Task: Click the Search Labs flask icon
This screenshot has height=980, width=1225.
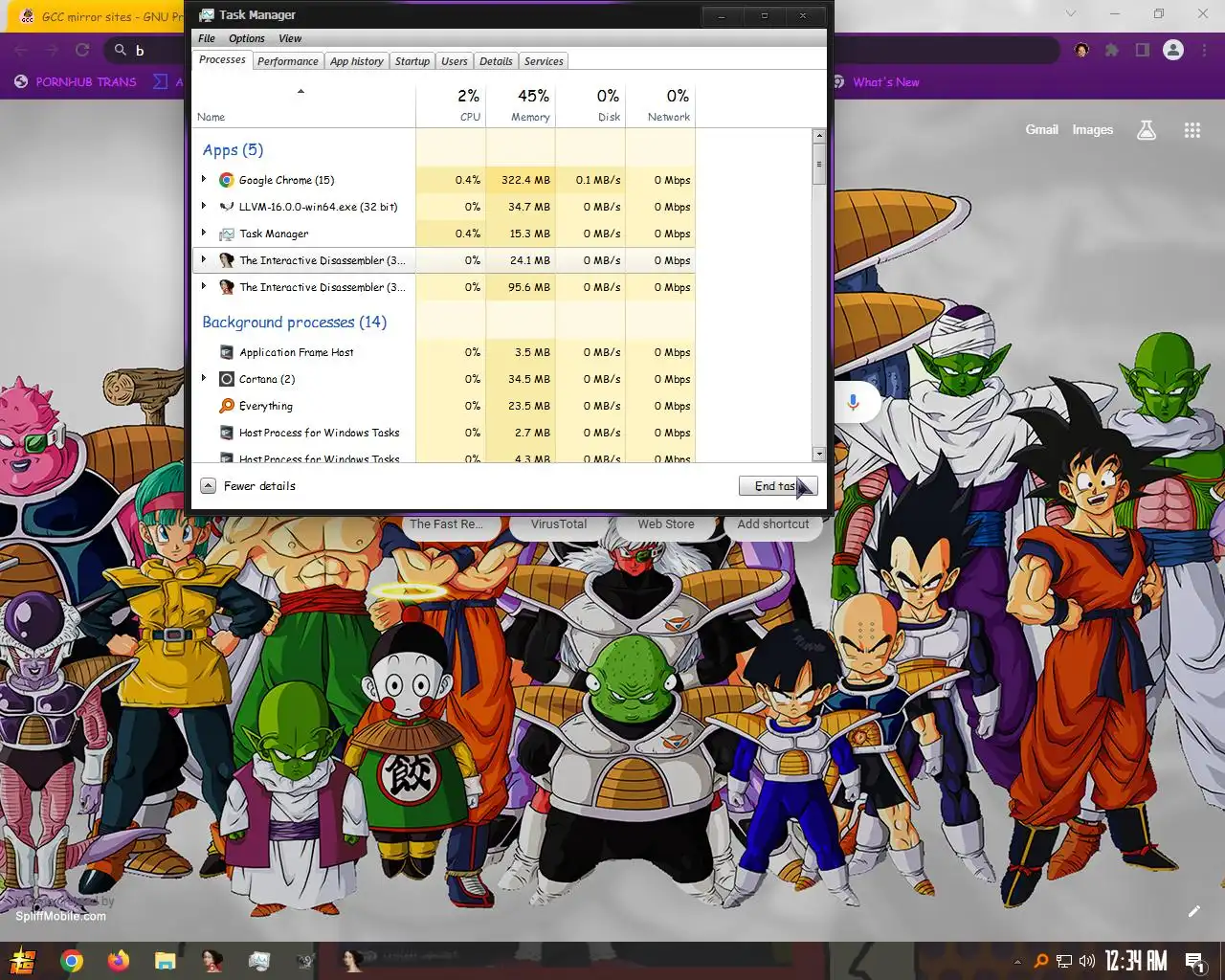Action: click(1147, 130)
